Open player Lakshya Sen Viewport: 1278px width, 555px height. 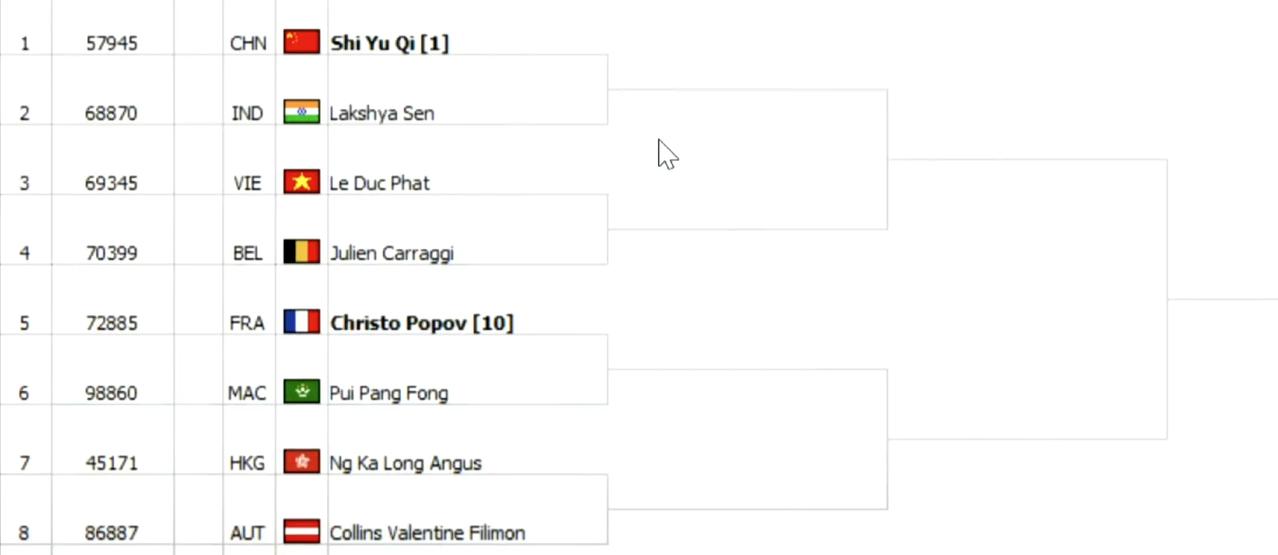coord(382,113)
